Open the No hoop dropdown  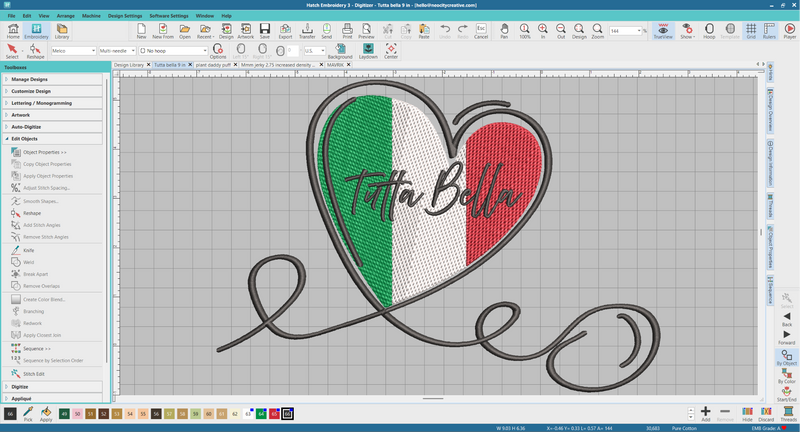point(173,51)
